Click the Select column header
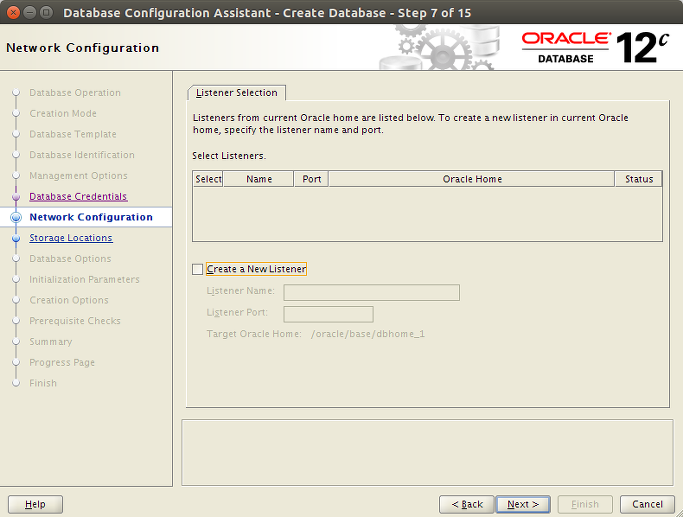This screenshot has width=683, height=517. [208, 179]
